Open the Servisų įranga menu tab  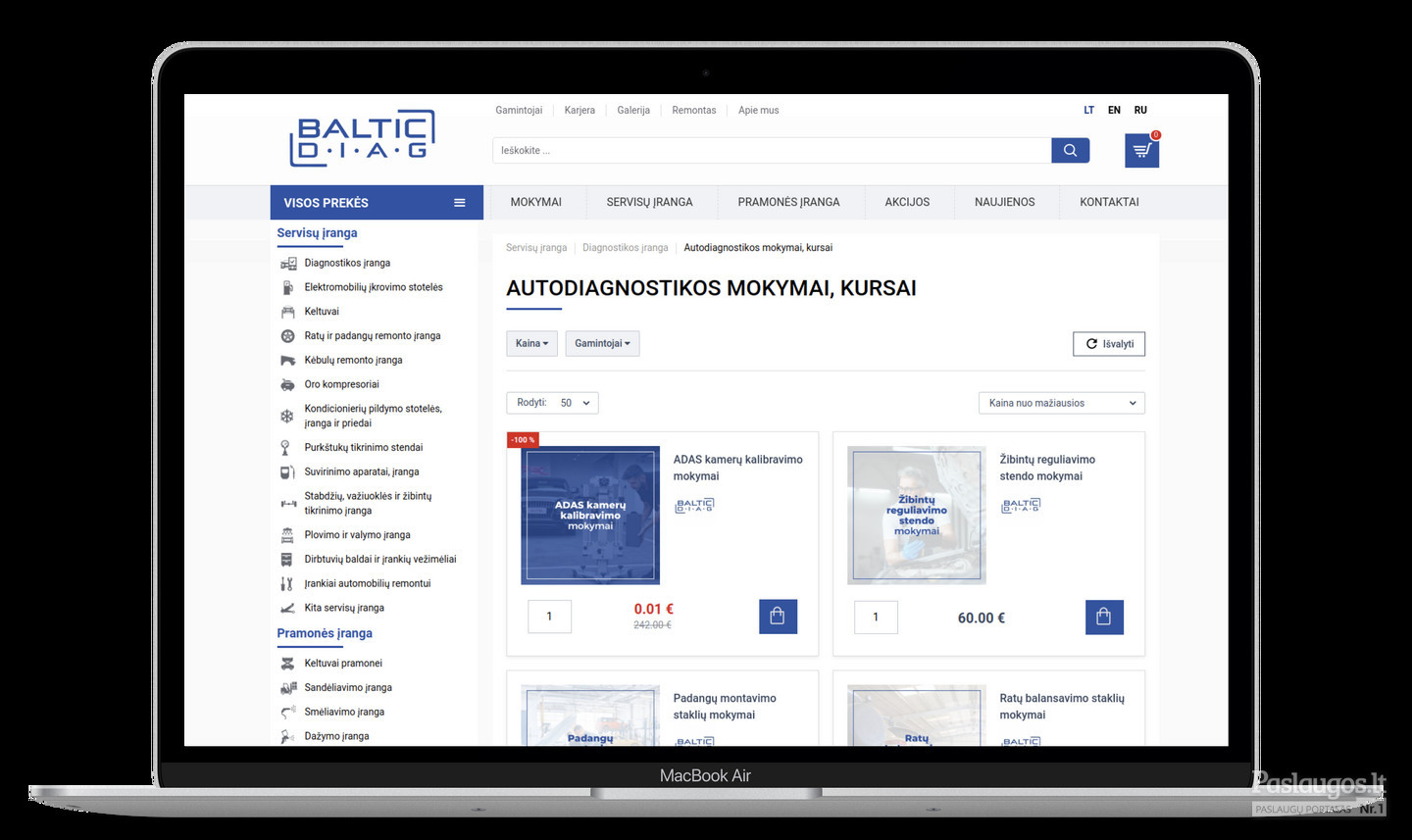[x=649, y=202]
